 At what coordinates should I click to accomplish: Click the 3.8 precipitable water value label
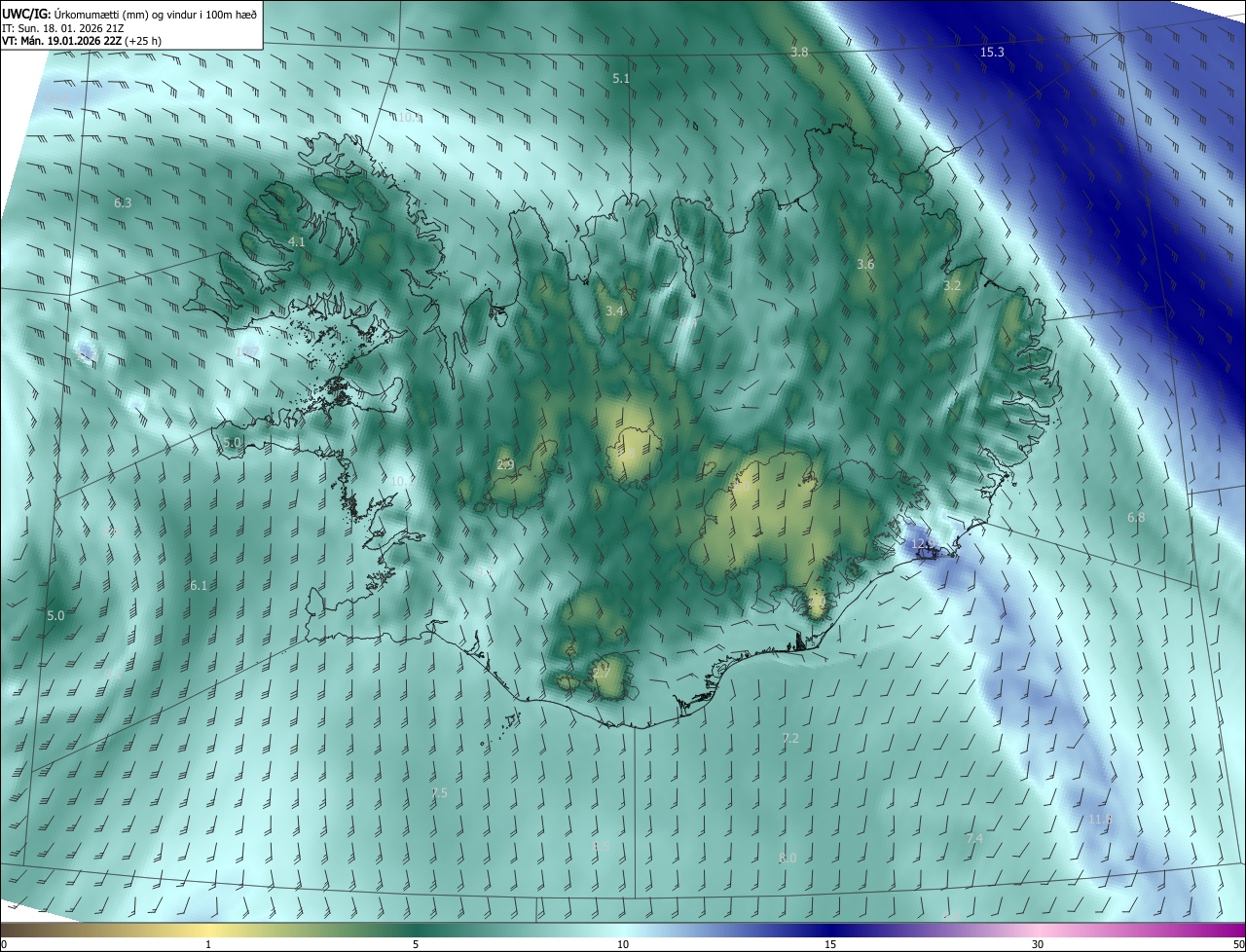tap(799, 52)
